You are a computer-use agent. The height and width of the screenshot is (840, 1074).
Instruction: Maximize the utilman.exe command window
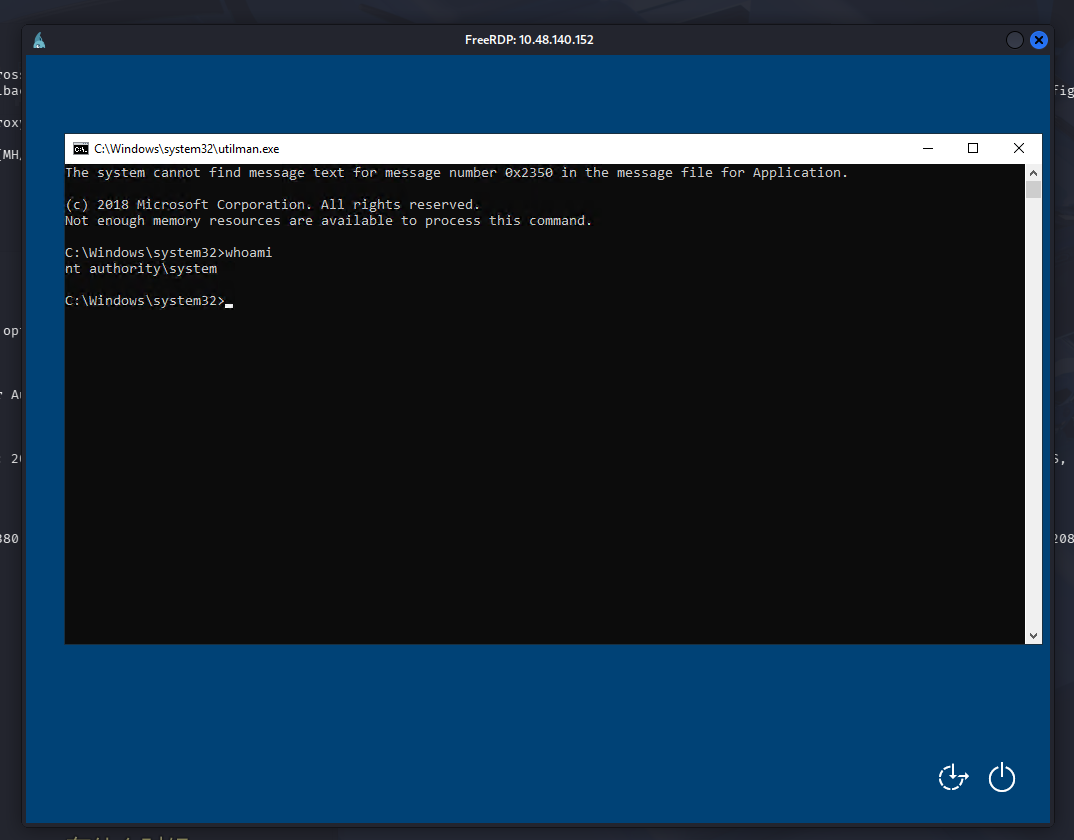(x=973, y=148)
